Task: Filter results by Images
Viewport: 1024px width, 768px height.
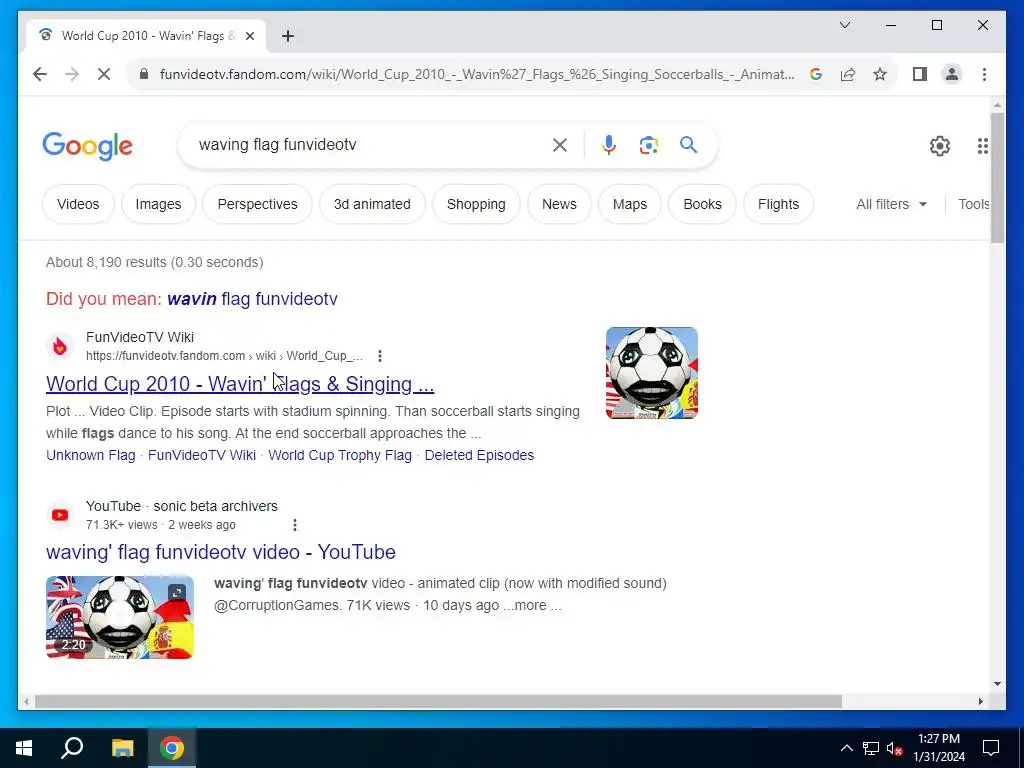Action: coord(158,204)
